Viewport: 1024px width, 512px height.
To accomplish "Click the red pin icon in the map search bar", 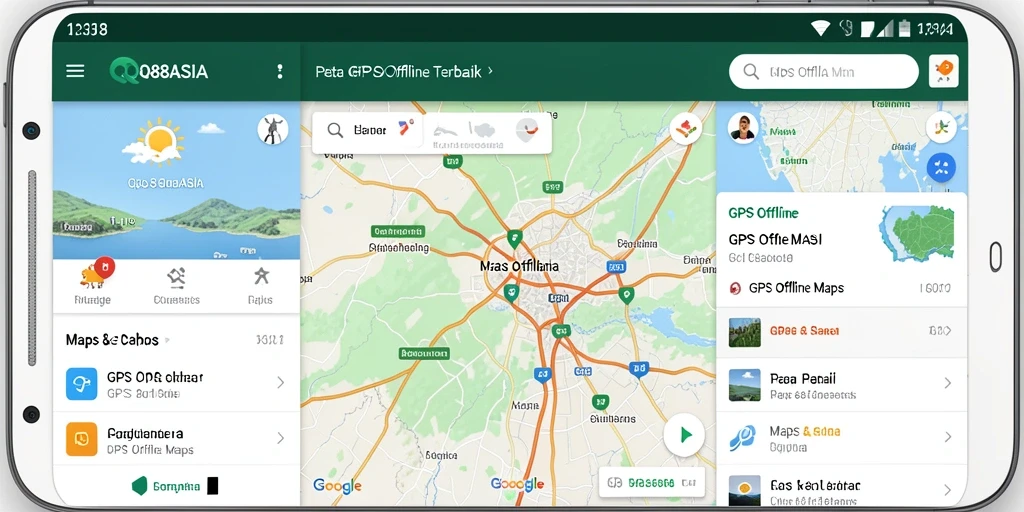I will (405, 128).
